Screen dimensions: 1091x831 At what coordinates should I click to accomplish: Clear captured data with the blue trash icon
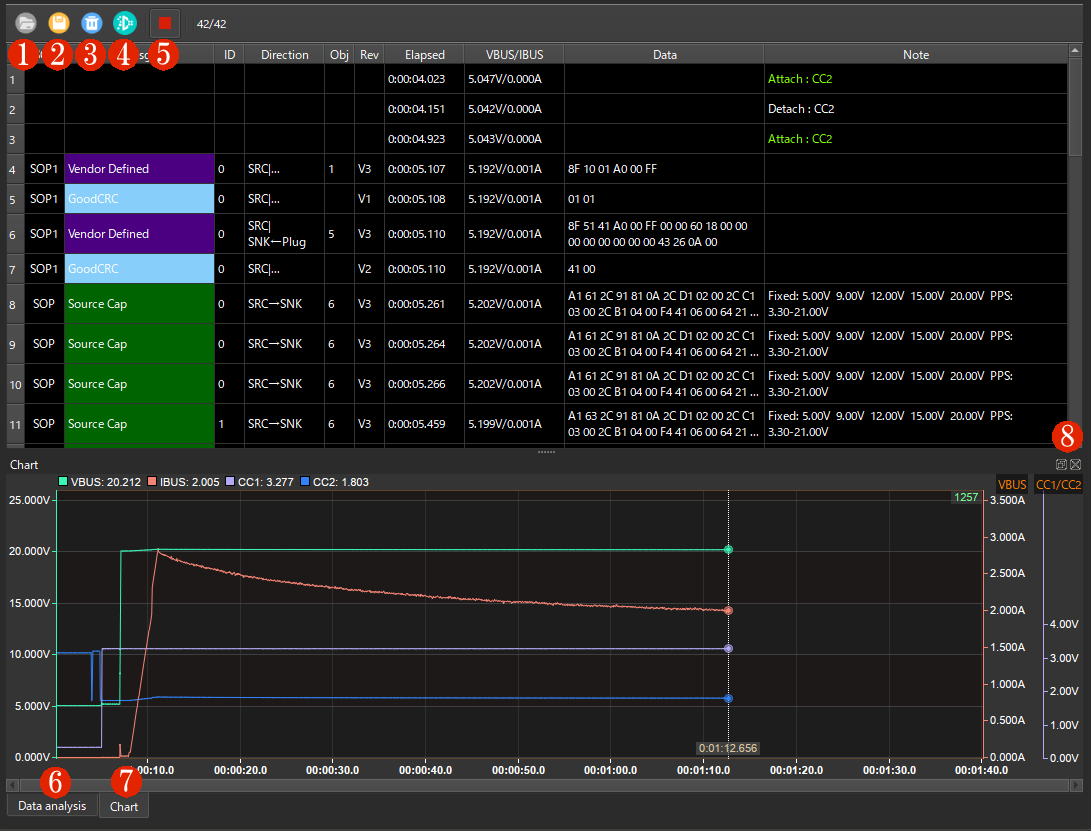92,23
